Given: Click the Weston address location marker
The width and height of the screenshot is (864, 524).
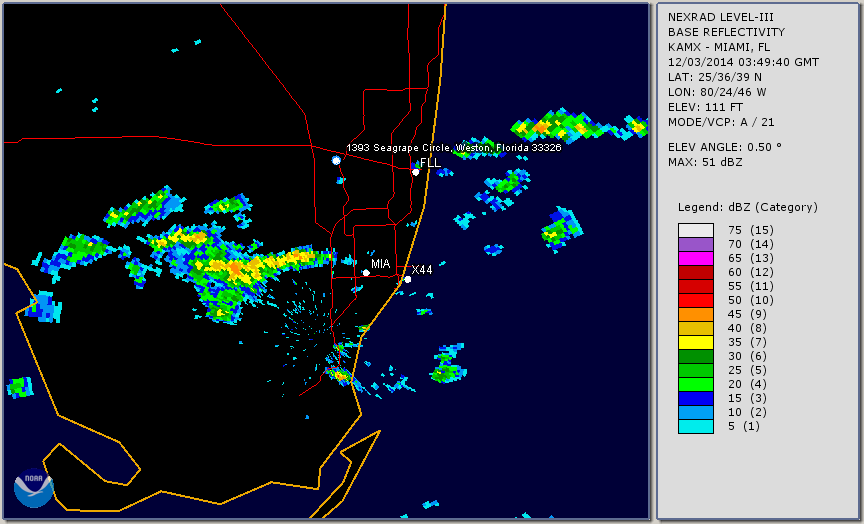Looking at the screenshot, I should click(336, 160).
